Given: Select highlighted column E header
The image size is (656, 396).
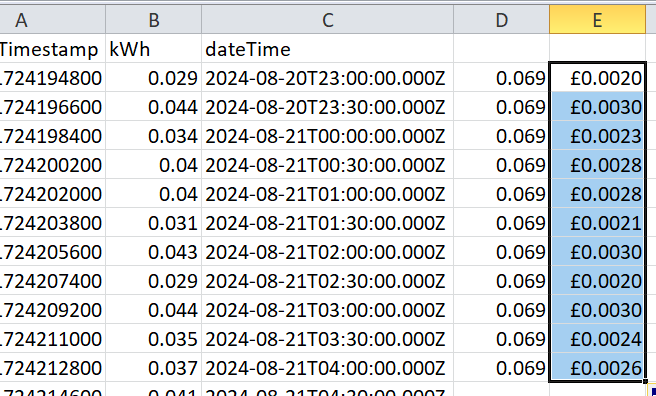Looking at the screenshot, I should click(x=597, y=20).
